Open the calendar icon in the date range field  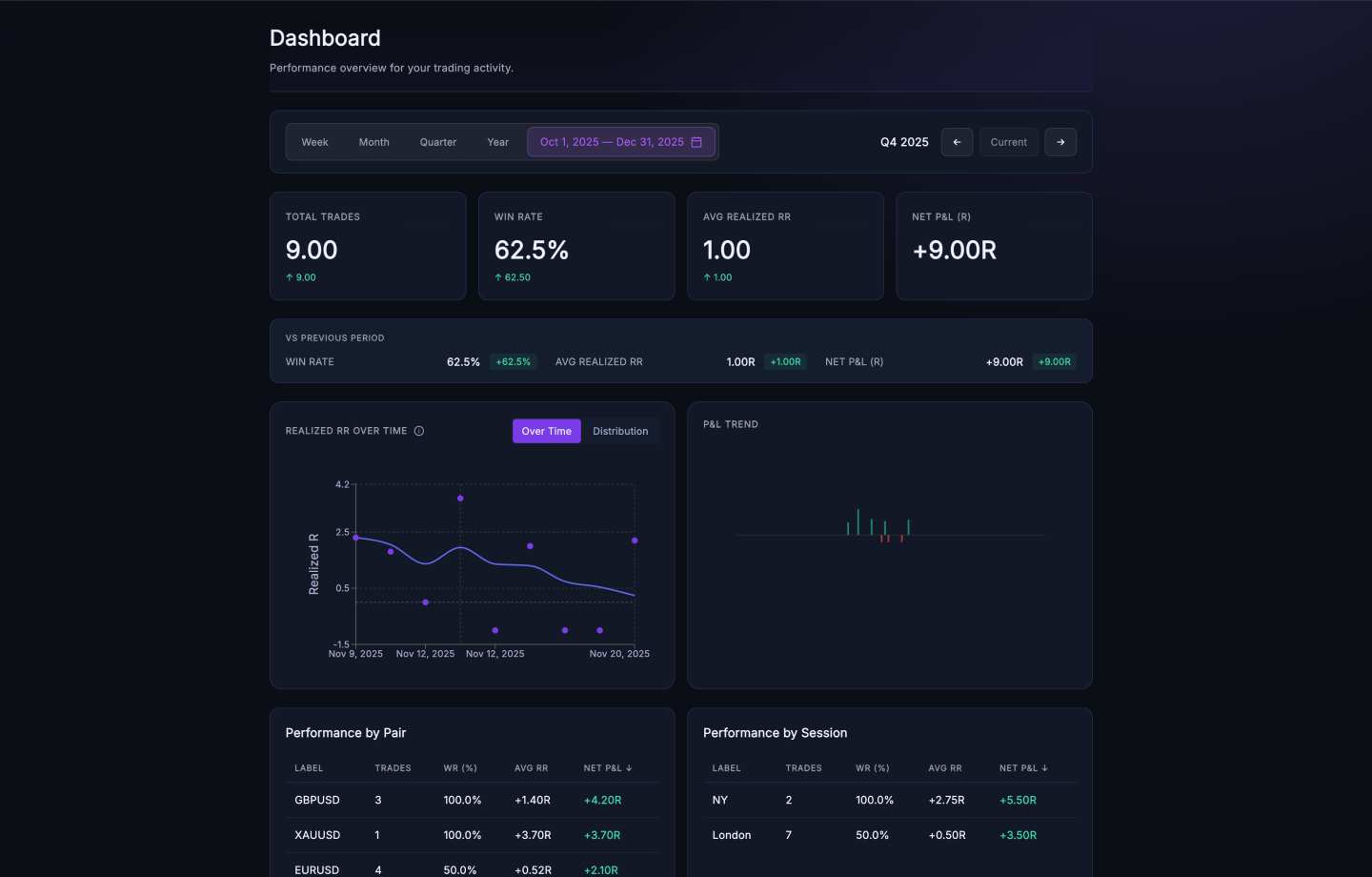coord(698,141)
